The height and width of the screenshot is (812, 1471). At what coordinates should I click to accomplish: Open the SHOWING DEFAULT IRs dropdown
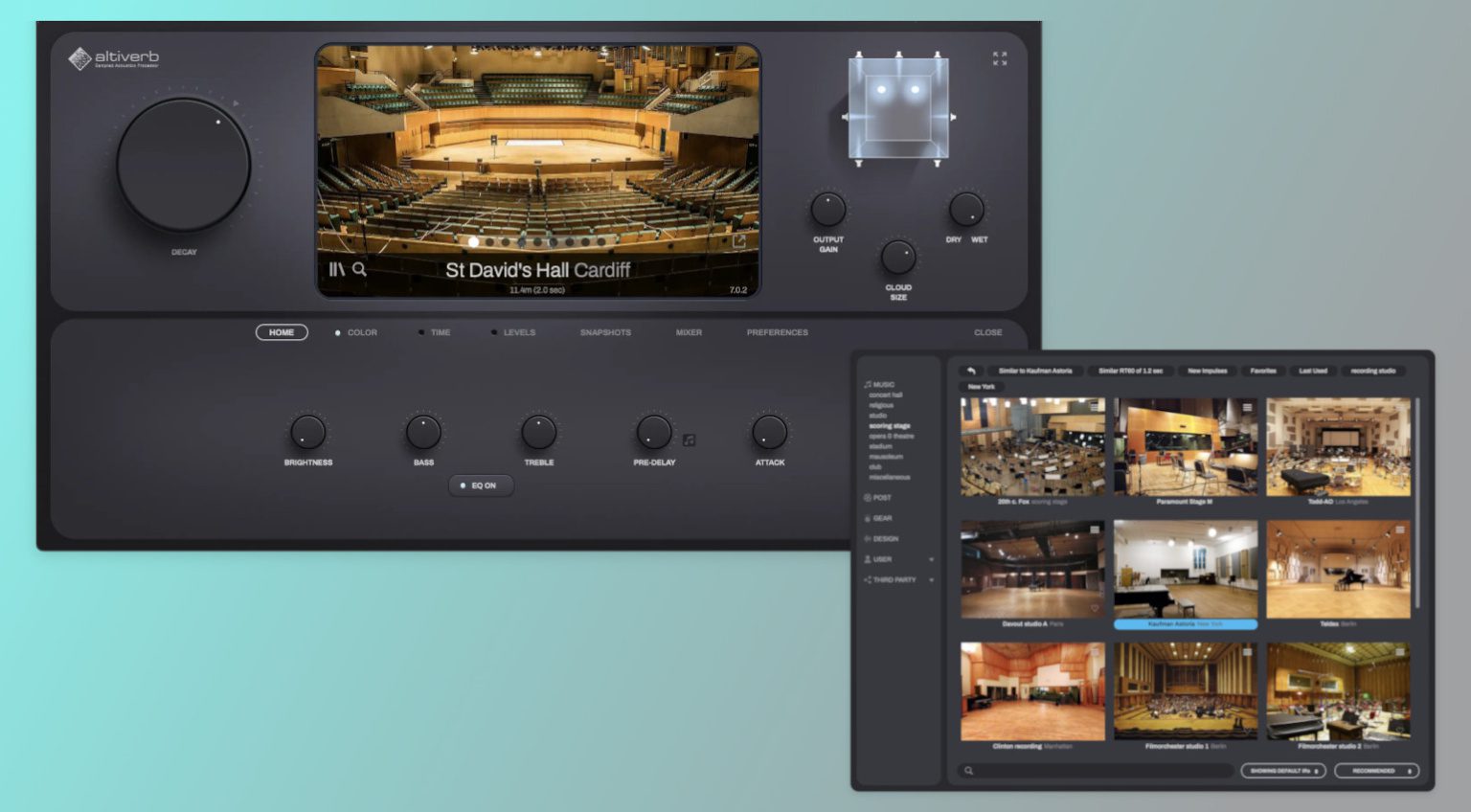[x=1282, y=769]
